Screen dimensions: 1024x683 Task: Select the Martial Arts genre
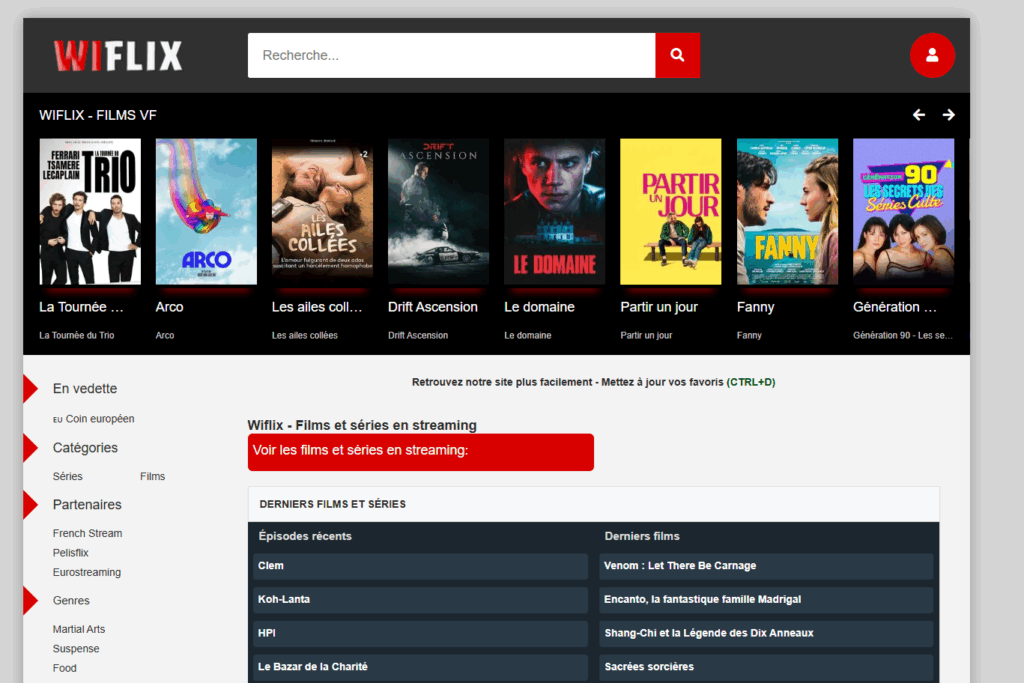(79, 629)
